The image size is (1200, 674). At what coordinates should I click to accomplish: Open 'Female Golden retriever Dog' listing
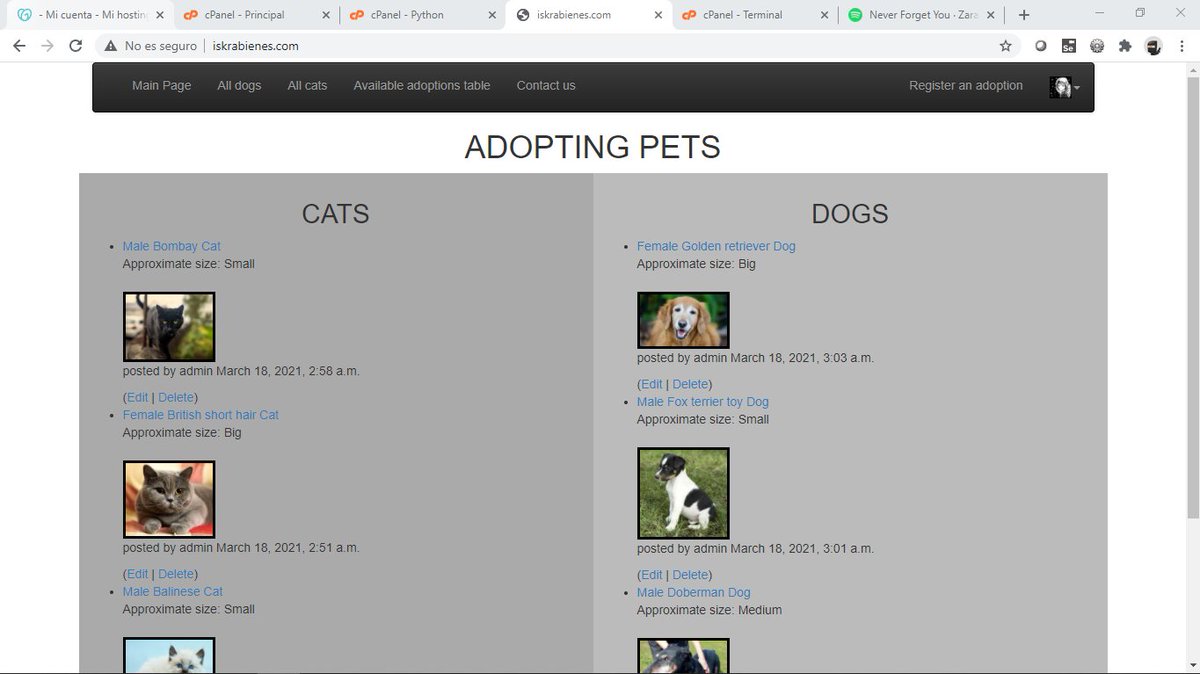click(716, 246)
